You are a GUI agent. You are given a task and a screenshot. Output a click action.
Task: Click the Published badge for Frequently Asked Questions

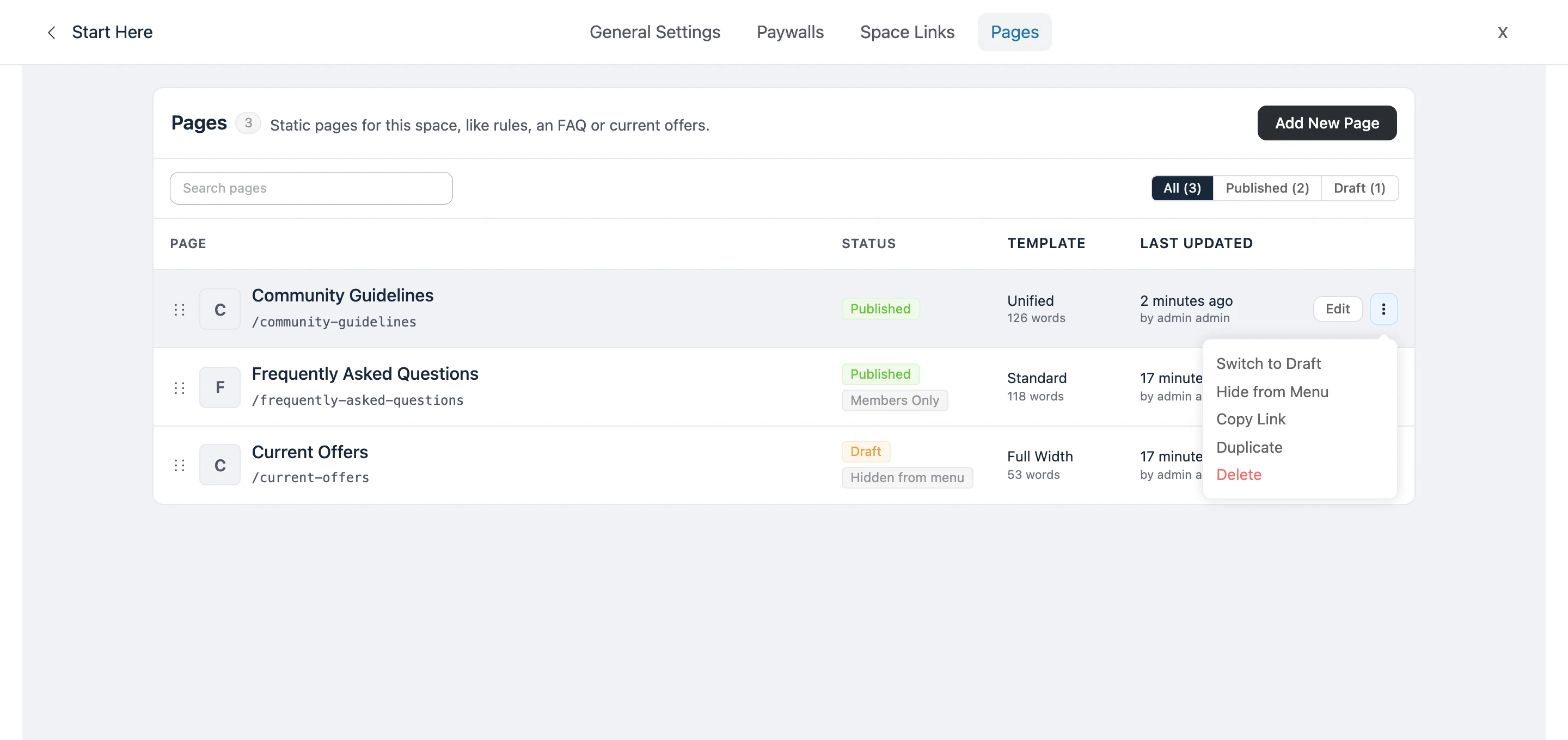point(880,374)
